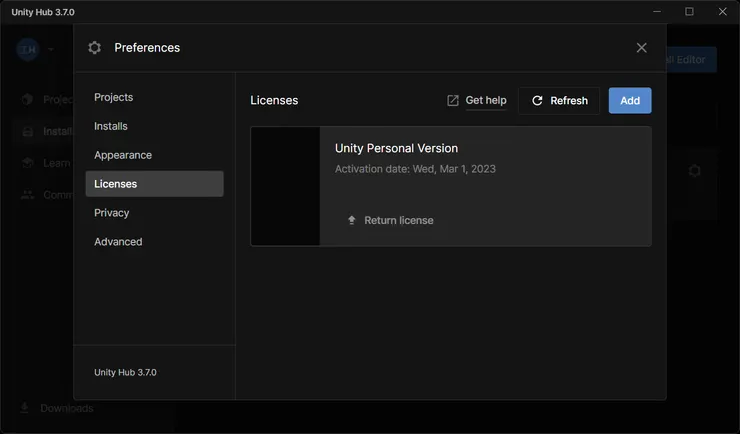The width and height of the screenshot is (740, 434).
Task: Open the Appearance settings tab
Action: [123, 155]
